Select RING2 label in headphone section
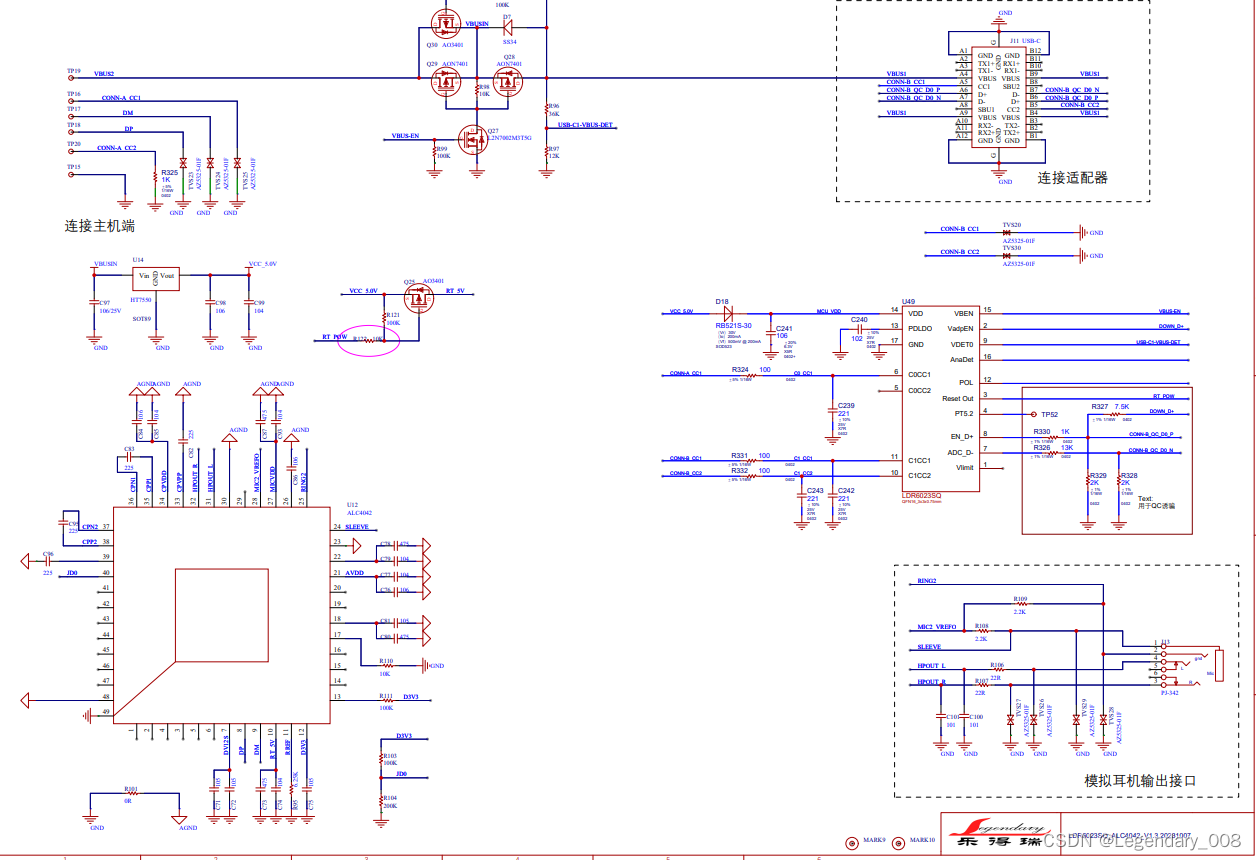Viewport: 1256px width, 860px height. pyautogui.click(x=927, y=580)
